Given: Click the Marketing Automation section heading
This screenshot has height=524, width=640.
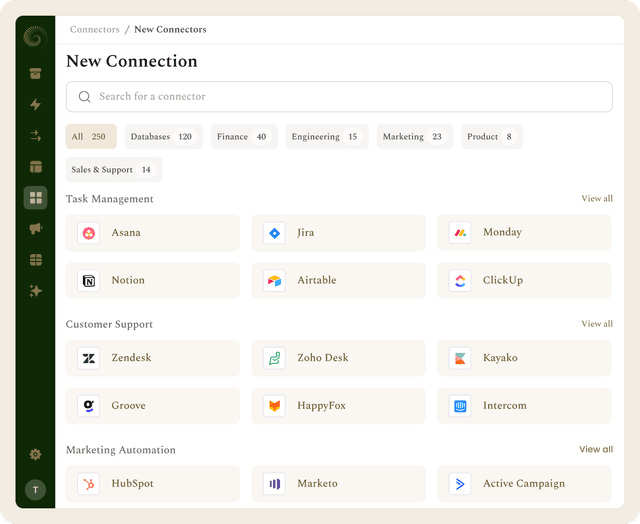Looking at the screenshot, I should pos(121,450).
